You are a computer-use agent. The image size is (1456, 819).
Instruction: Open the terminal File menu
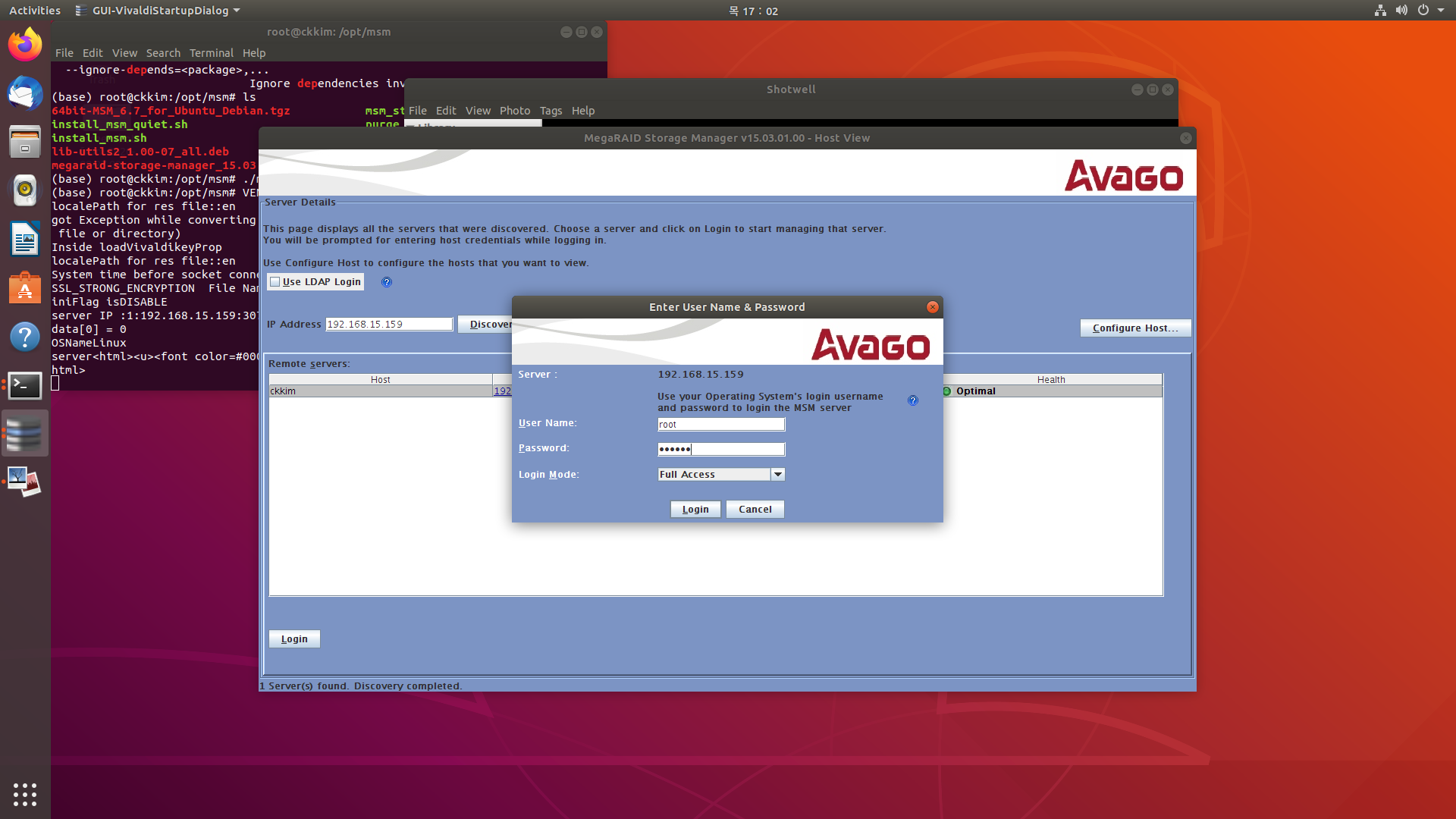pos(64,53)
